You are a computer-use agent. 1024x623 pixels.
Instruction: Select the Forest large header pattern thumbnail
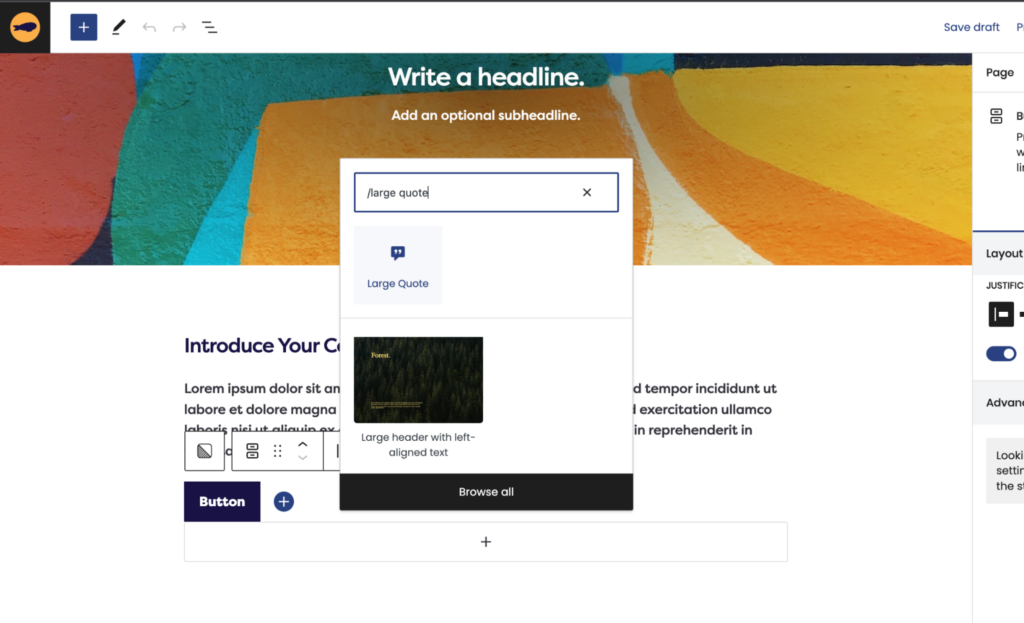(x=418, y=379)
